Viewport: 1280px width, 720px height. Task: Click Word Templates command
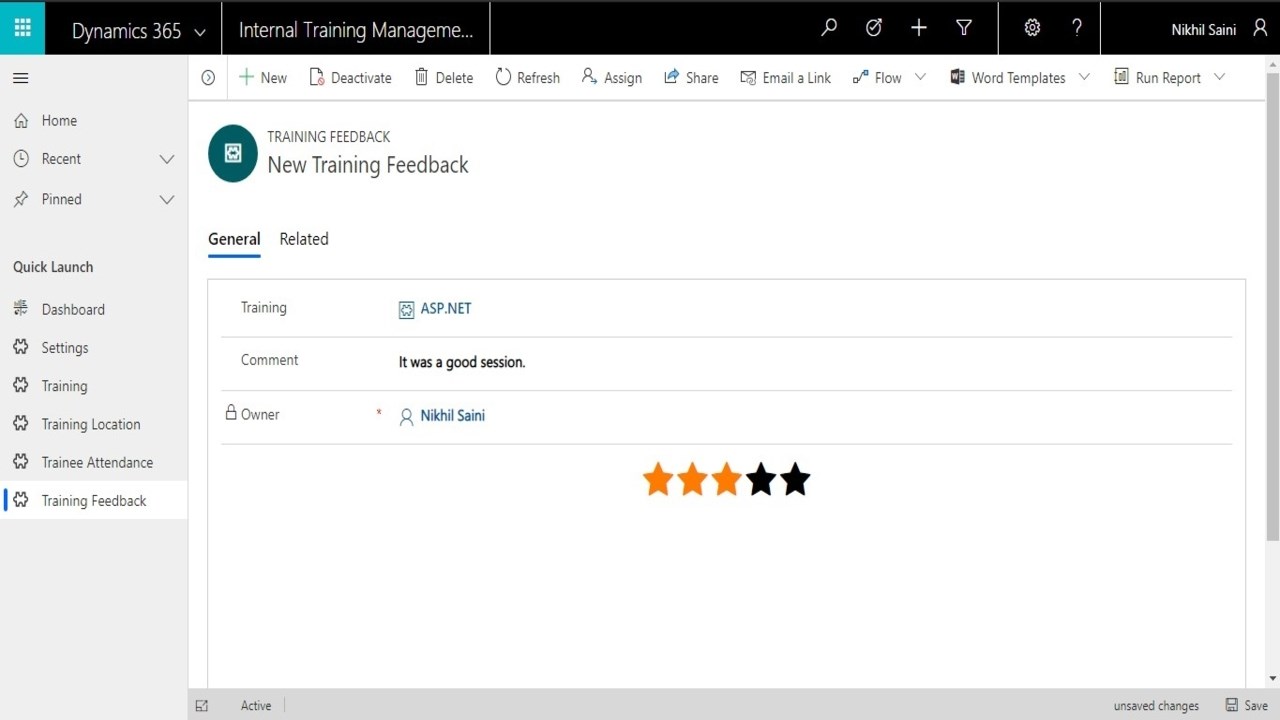pos(1008,77)
